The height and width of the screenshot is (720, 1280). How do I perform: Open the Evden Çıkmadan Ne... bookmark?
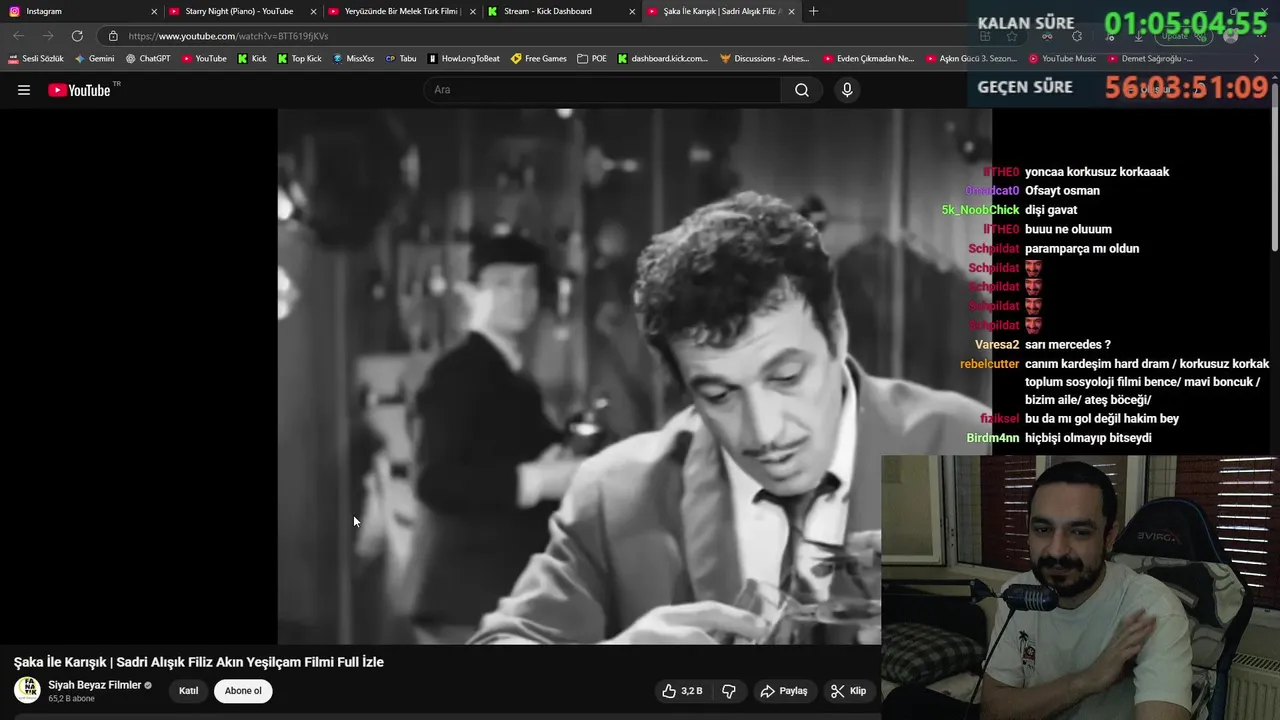(x=868, y=59)
